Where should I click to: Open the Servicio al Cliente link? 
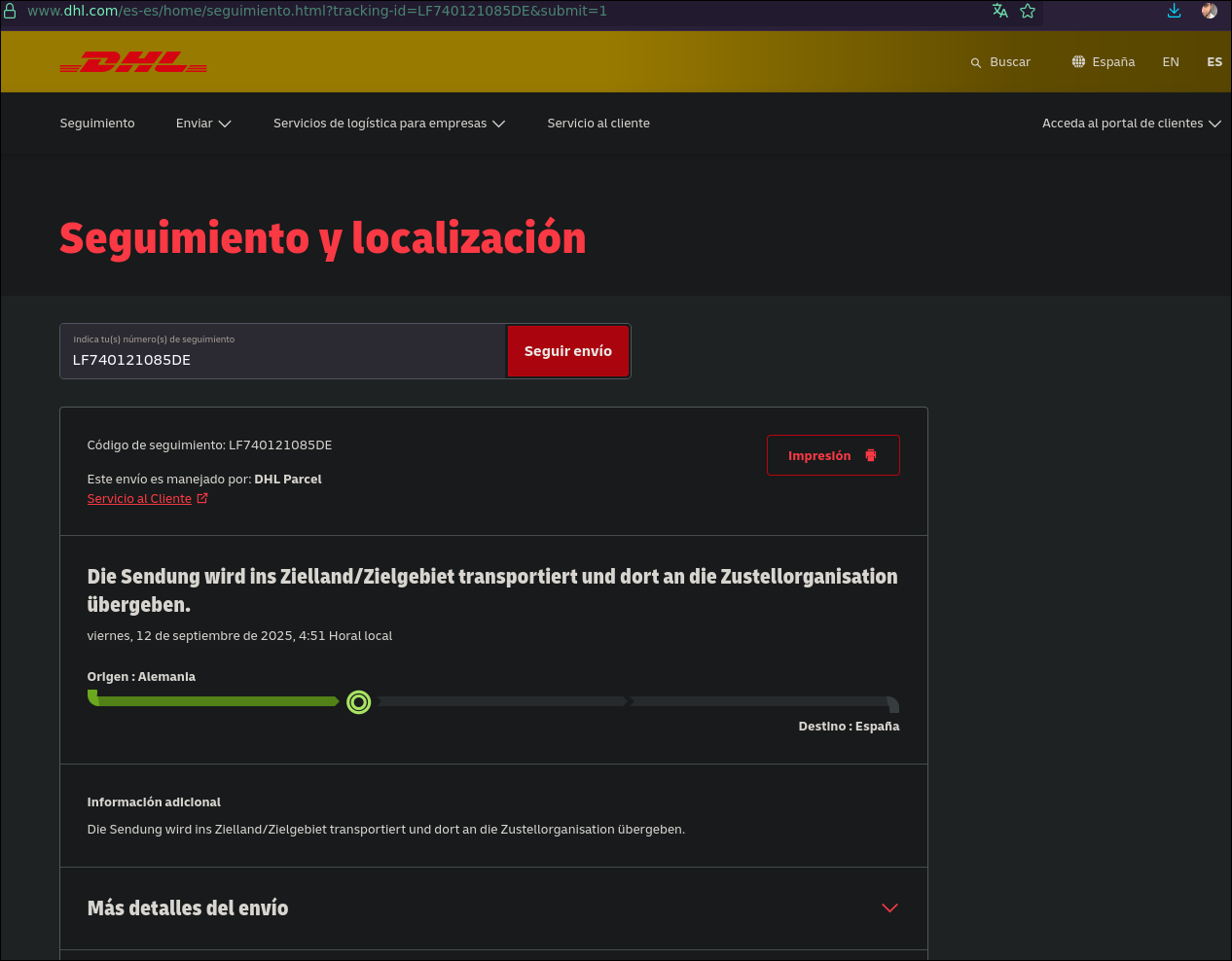(x=139, y=499)
